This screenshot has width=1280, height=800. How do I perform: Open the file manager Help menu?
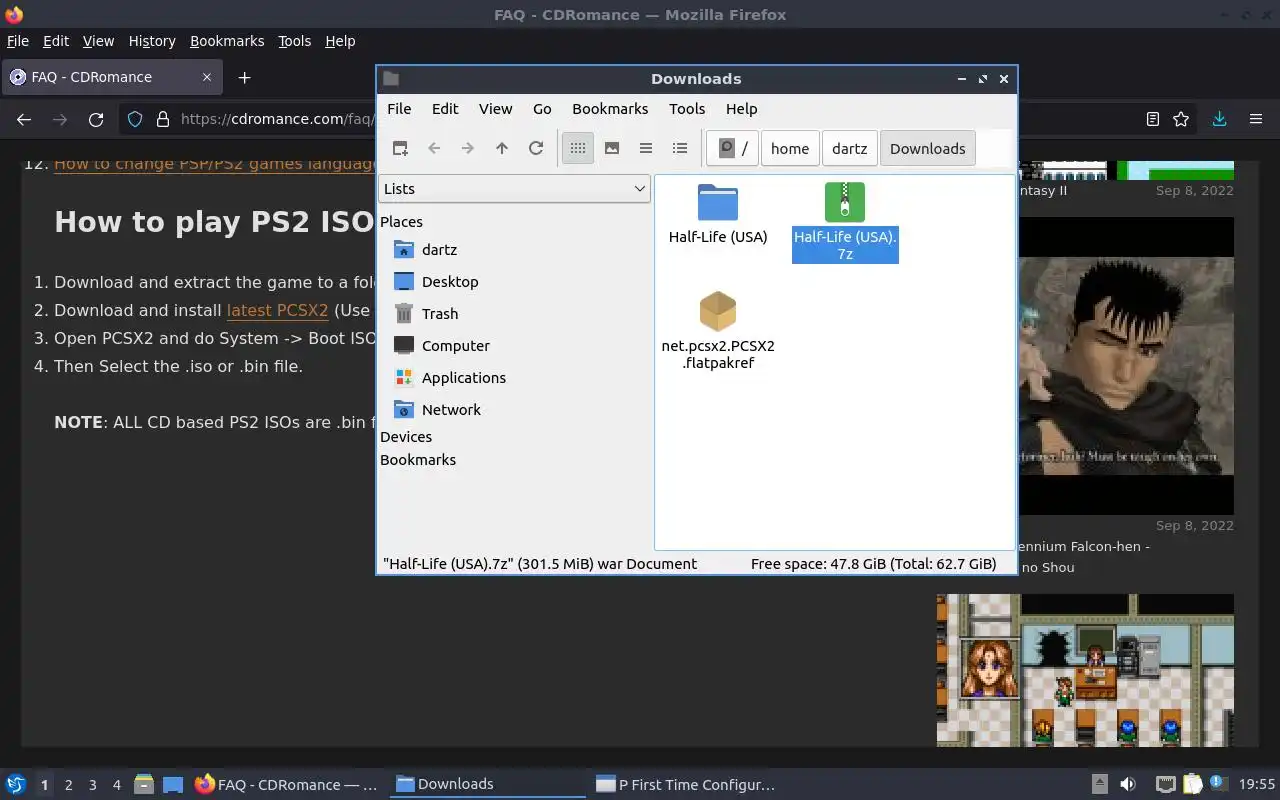pos(741,109)
